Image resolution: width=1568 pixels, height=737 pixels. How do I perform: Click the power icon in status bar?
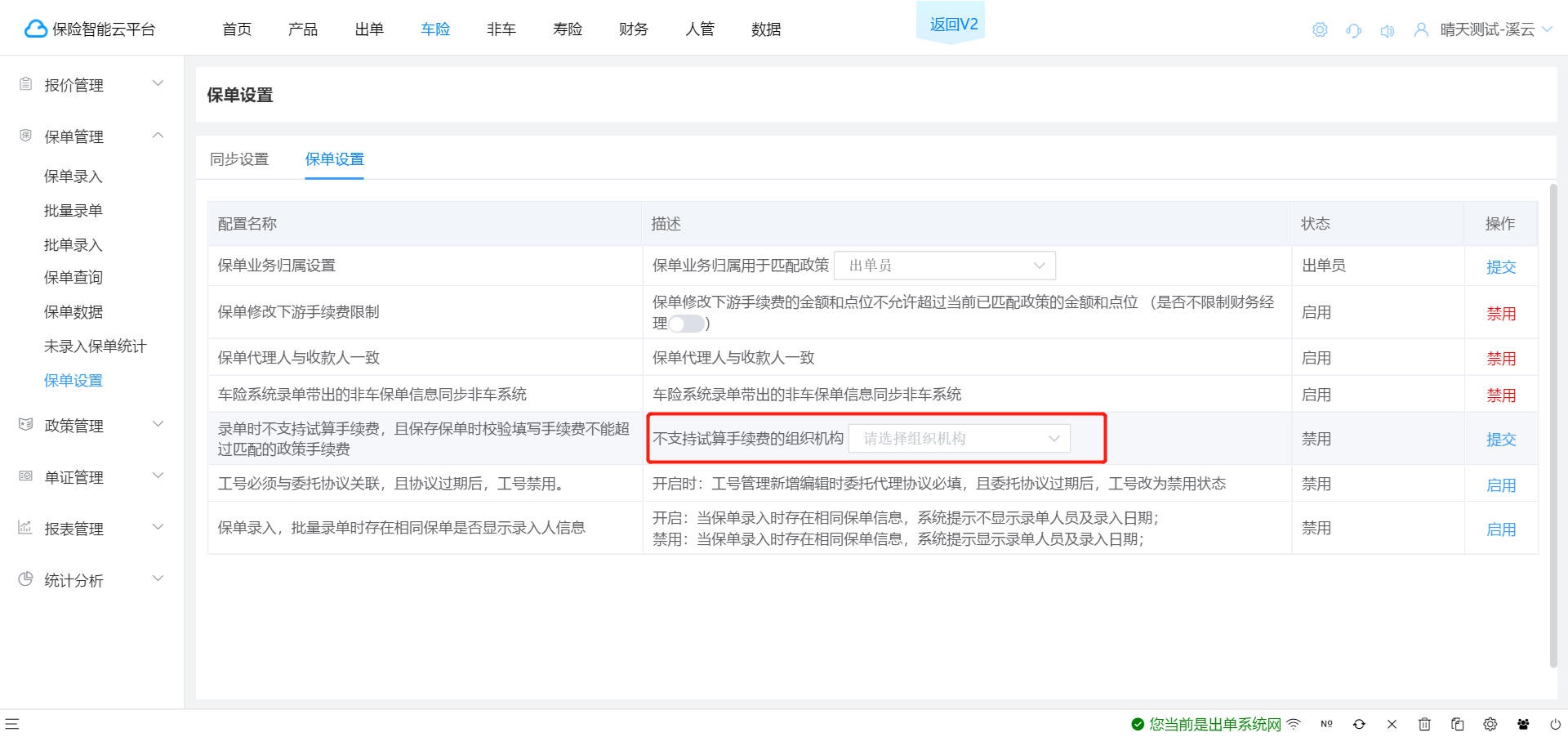tap(1556, 724)
